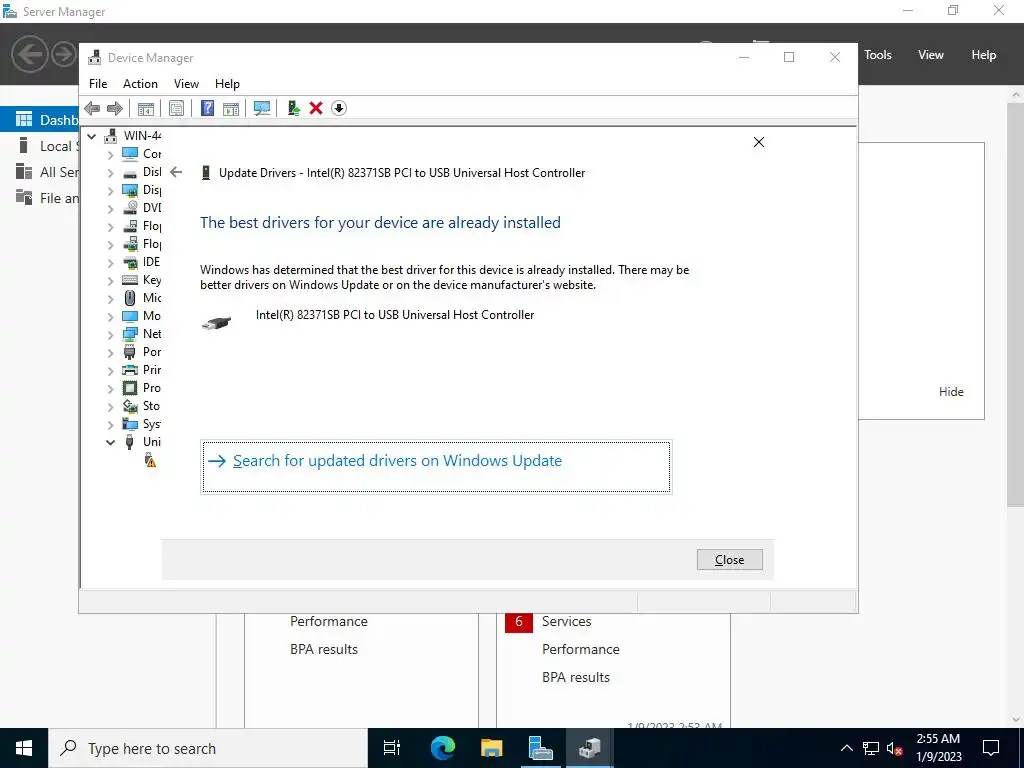The image size is (1024, 768).
Task: Click Search for updated drivers on Windows Update
Action: pos(436,467)
